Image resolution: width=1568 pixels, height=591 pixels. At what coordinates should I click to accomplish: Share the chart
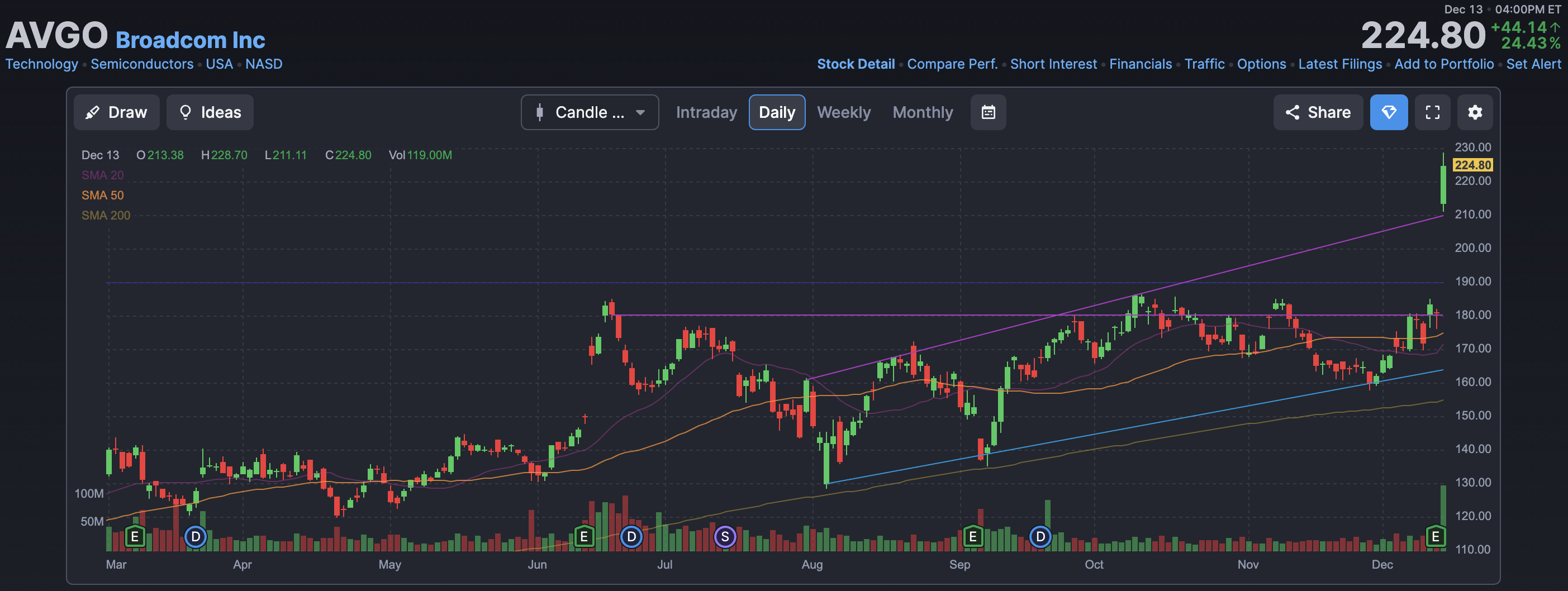click(1318, 112)
